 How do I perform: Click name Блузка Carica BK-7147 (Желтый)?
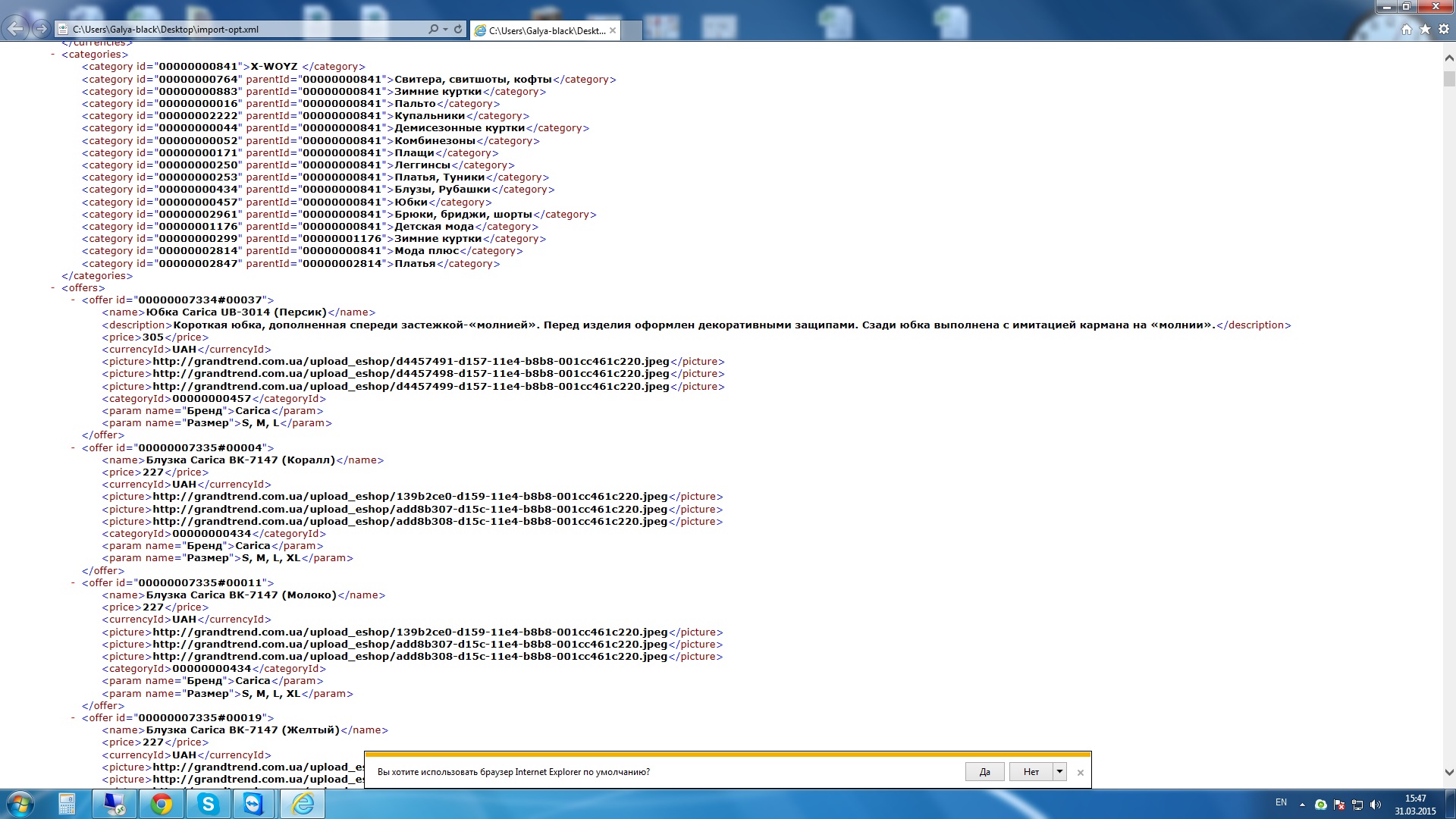coord(243,730)
